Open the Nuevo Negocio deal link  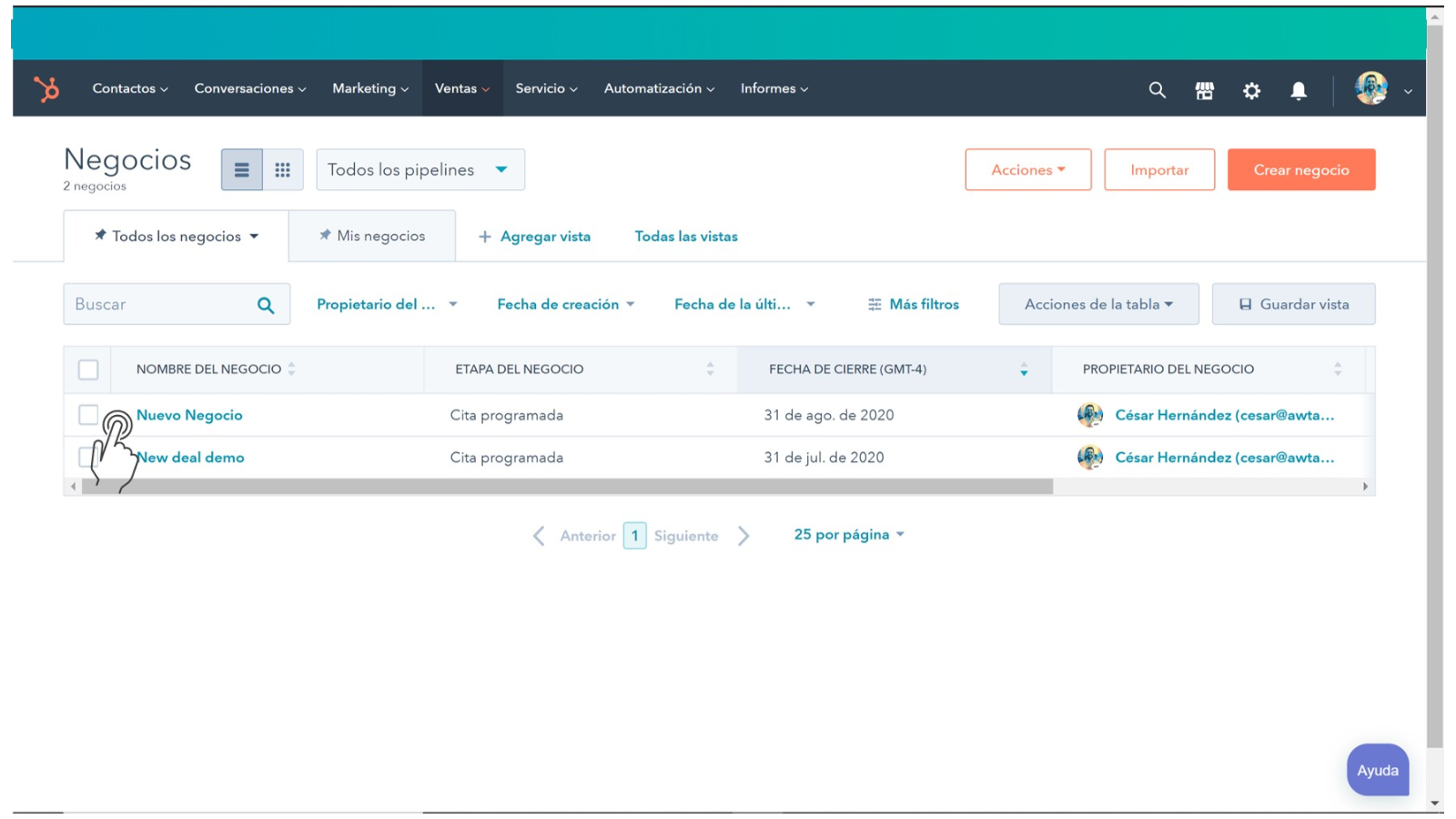pos(189,414)
